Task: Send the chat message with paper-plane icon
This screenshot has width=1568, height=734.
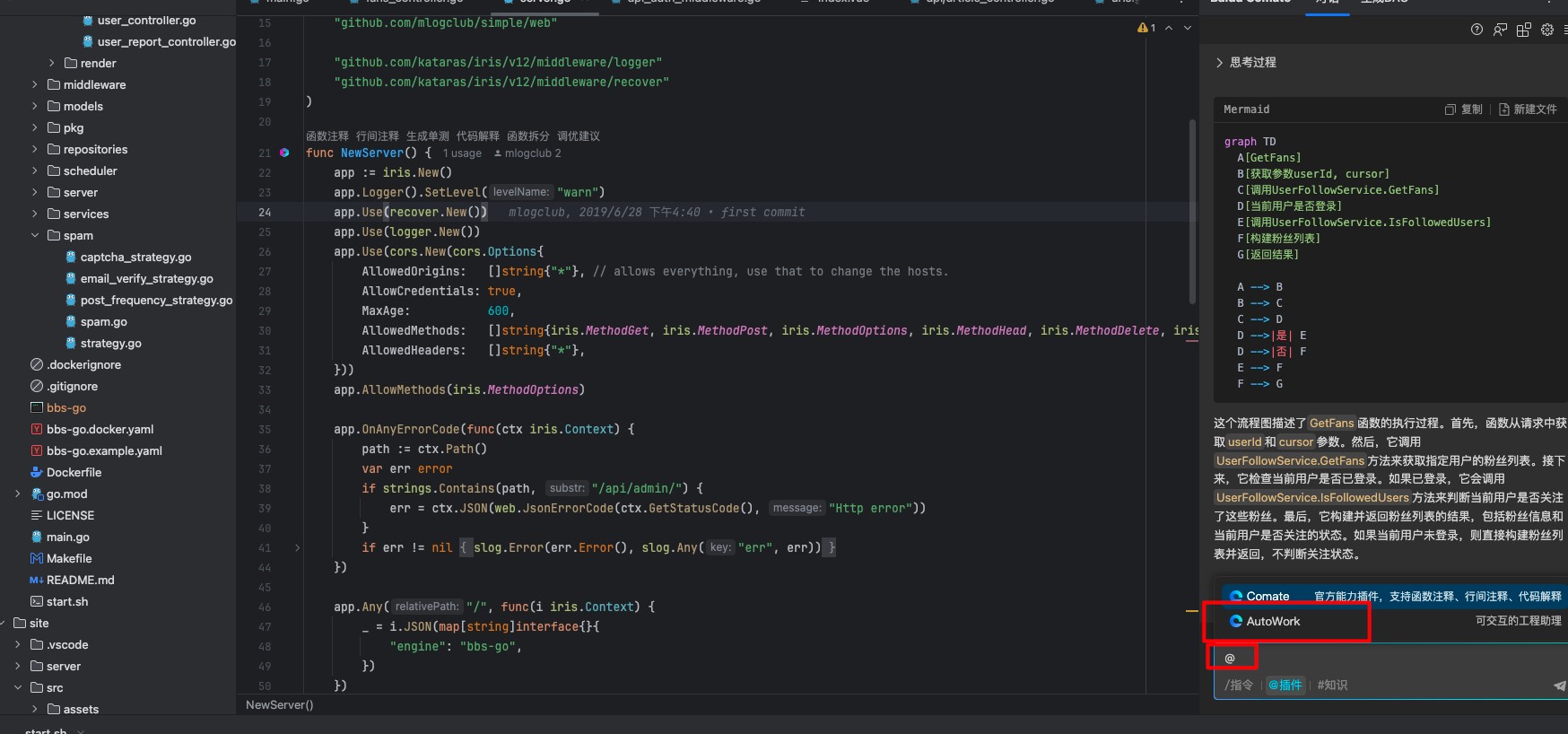Action: (1559, 686)
